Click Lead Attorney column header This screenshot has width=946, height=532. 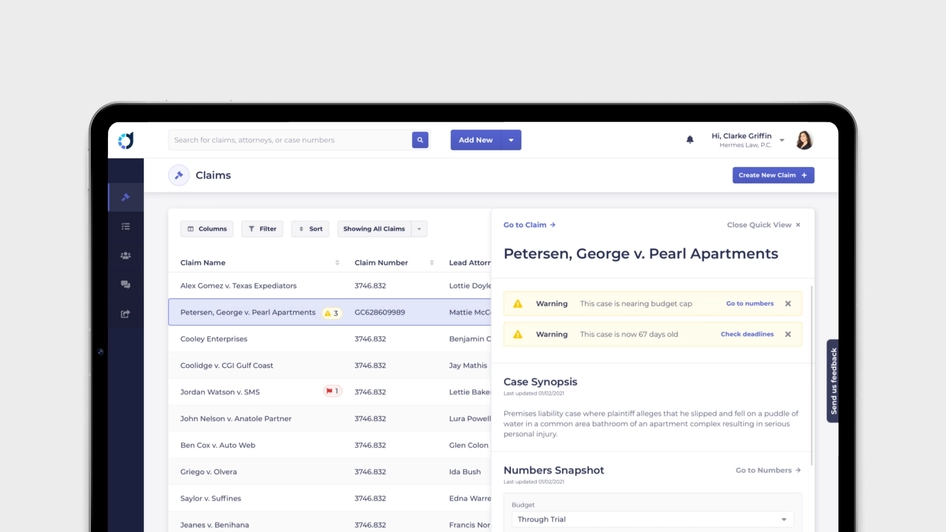point(469,262)
